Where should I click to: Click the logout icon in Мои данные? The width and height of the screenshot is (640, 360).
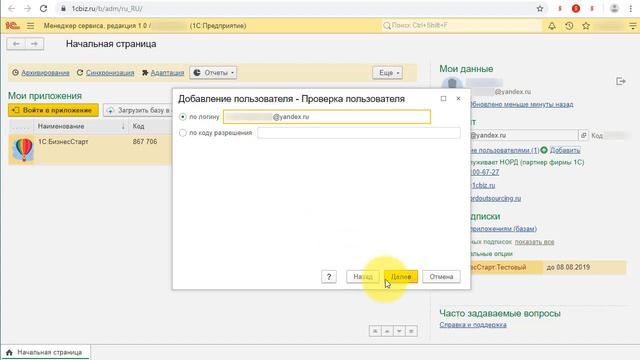tap(621, 81)
